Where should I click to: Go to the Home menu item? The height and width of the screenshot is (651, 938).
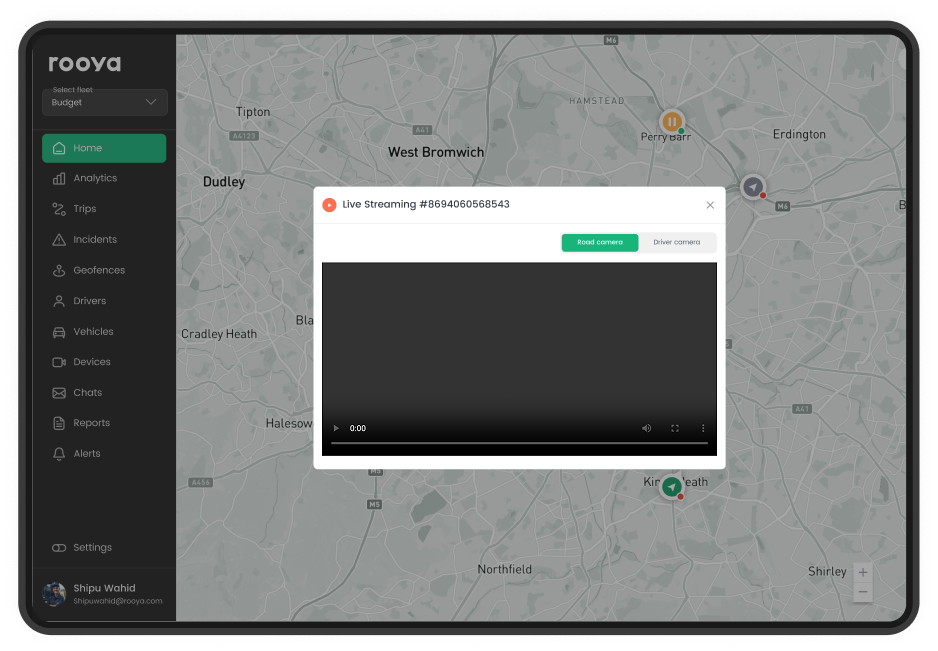tap(104, 148)
